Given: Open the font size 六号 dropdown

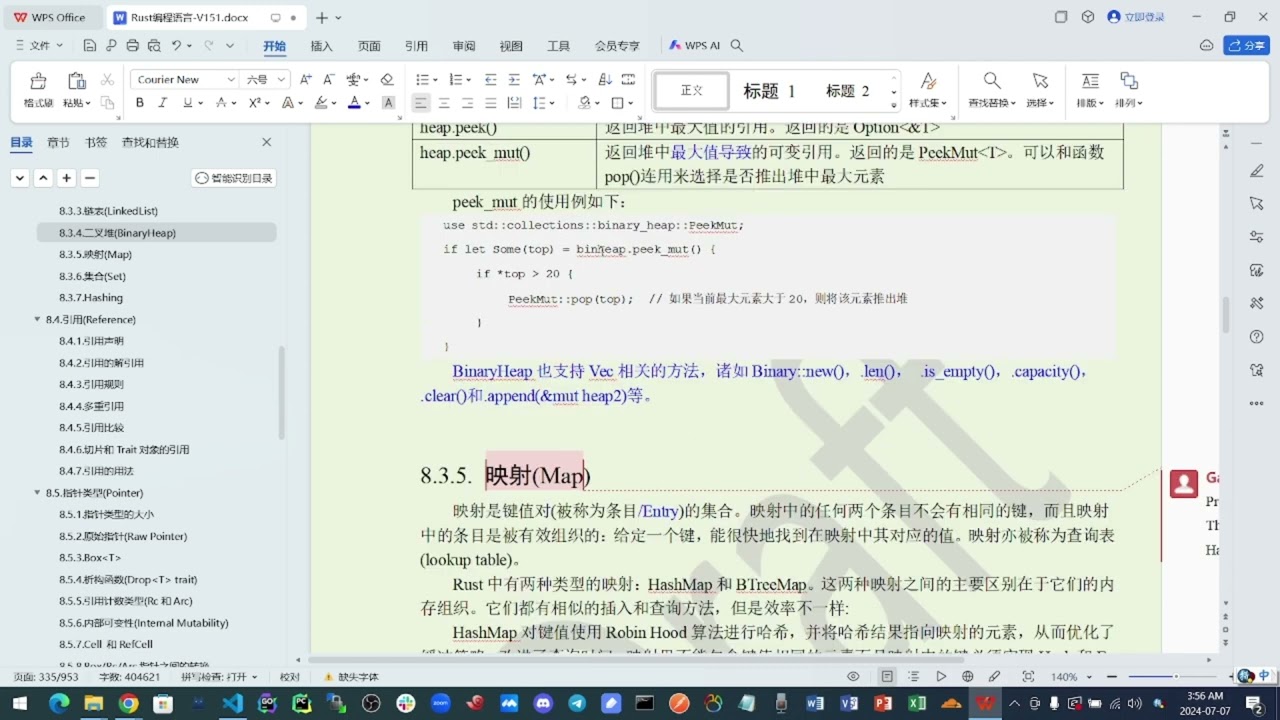Looking at the screenshot, I should 281,80.
